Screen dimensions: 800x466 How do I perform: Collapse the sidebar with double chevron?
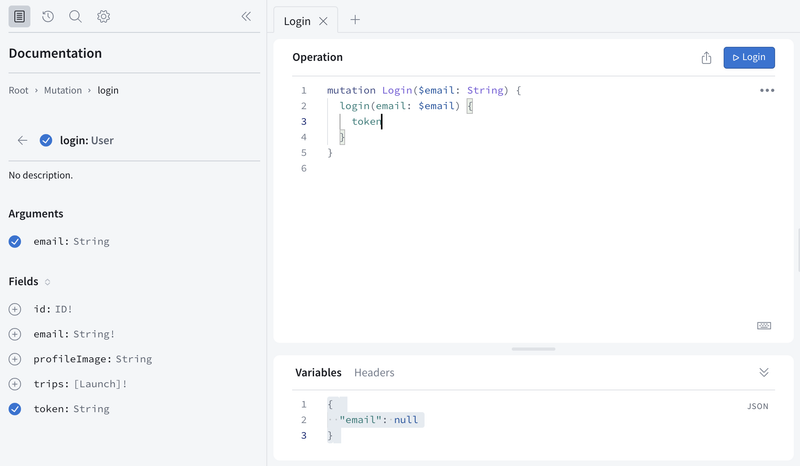(246, 16)
